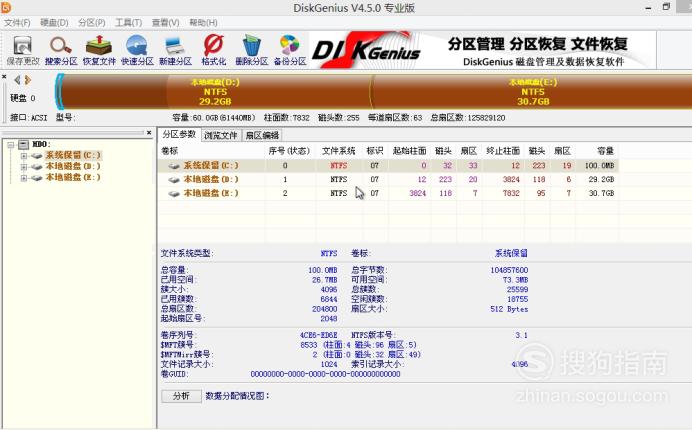Screen dimensions: 692x430
Task: Click capacity cell 29.2GB in table
Action: point(602,180)
